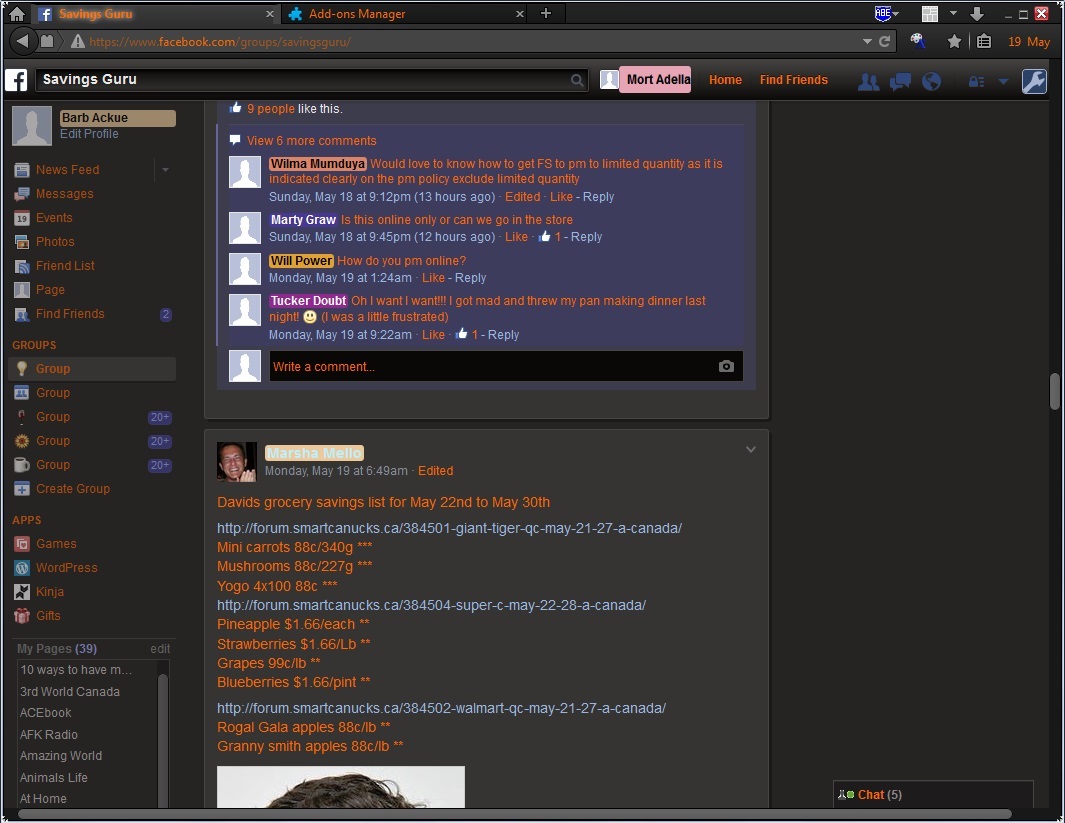This screenshot has height=823, width=1065.
Task: Click My Pages list scrollbar
Action: click(x=162, y=740)
